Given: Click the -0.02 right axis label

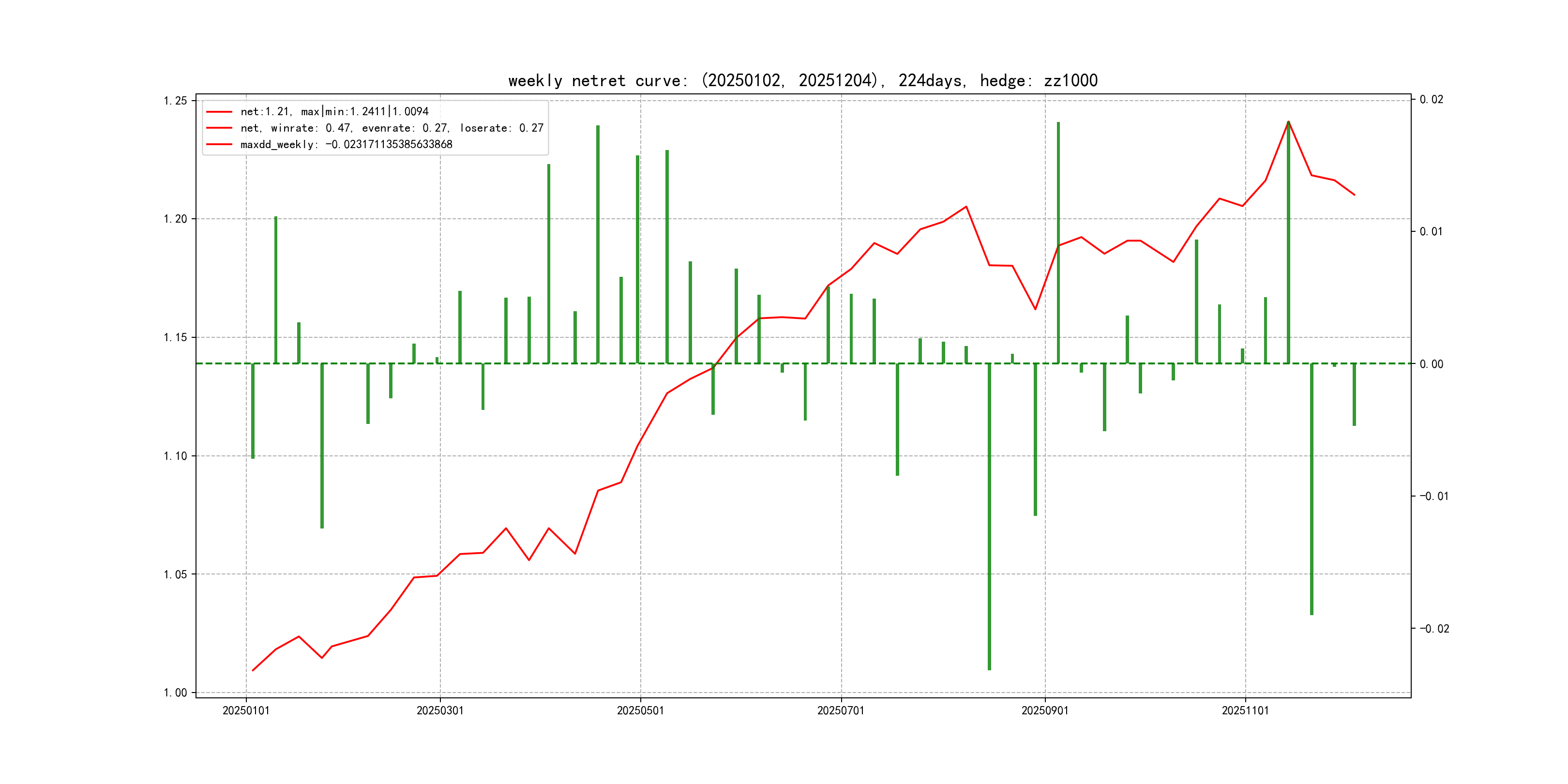Looking at the screenshot, I should tap(1434, 629).
